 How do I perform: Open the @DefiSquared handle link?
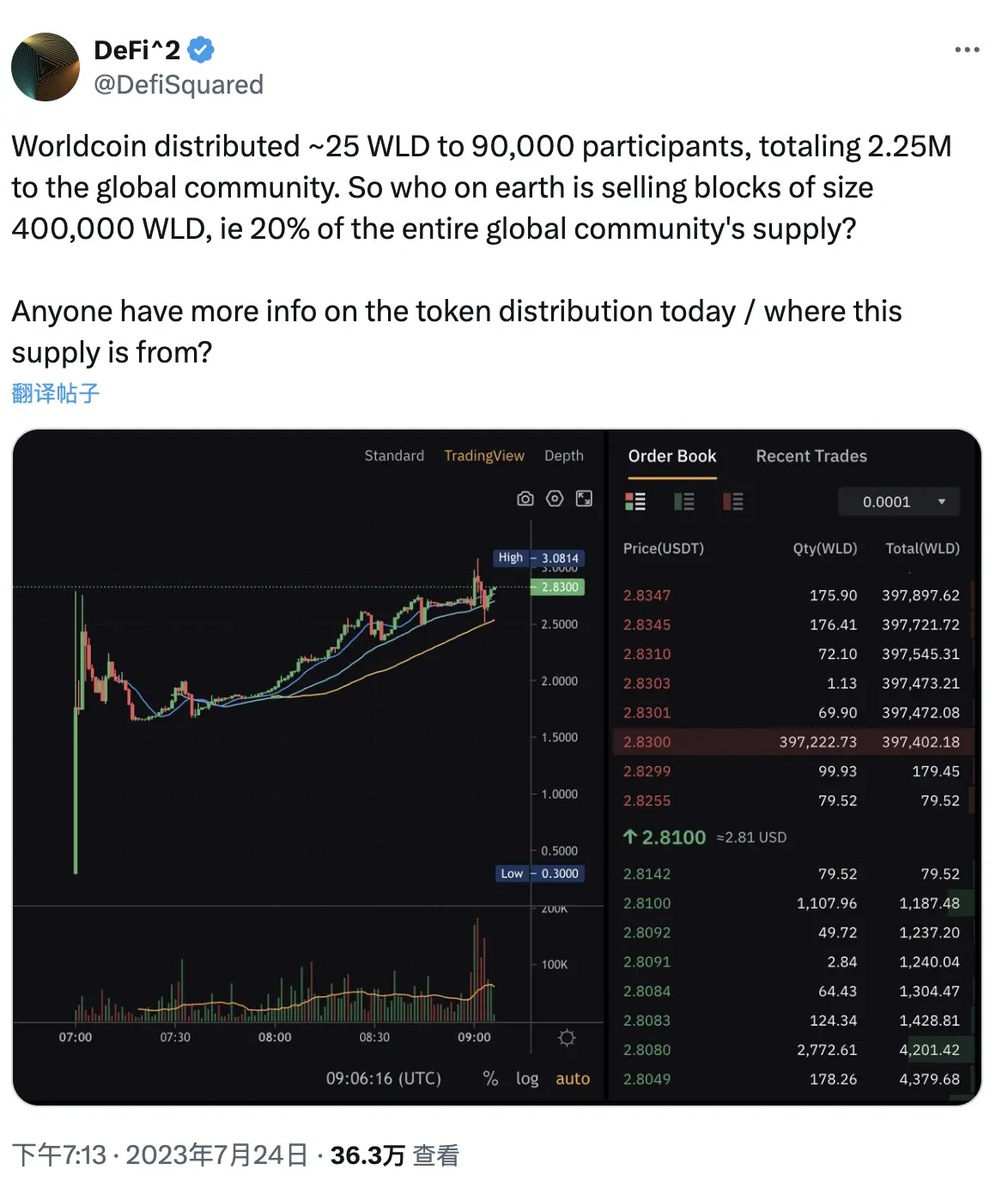point(179,84)
